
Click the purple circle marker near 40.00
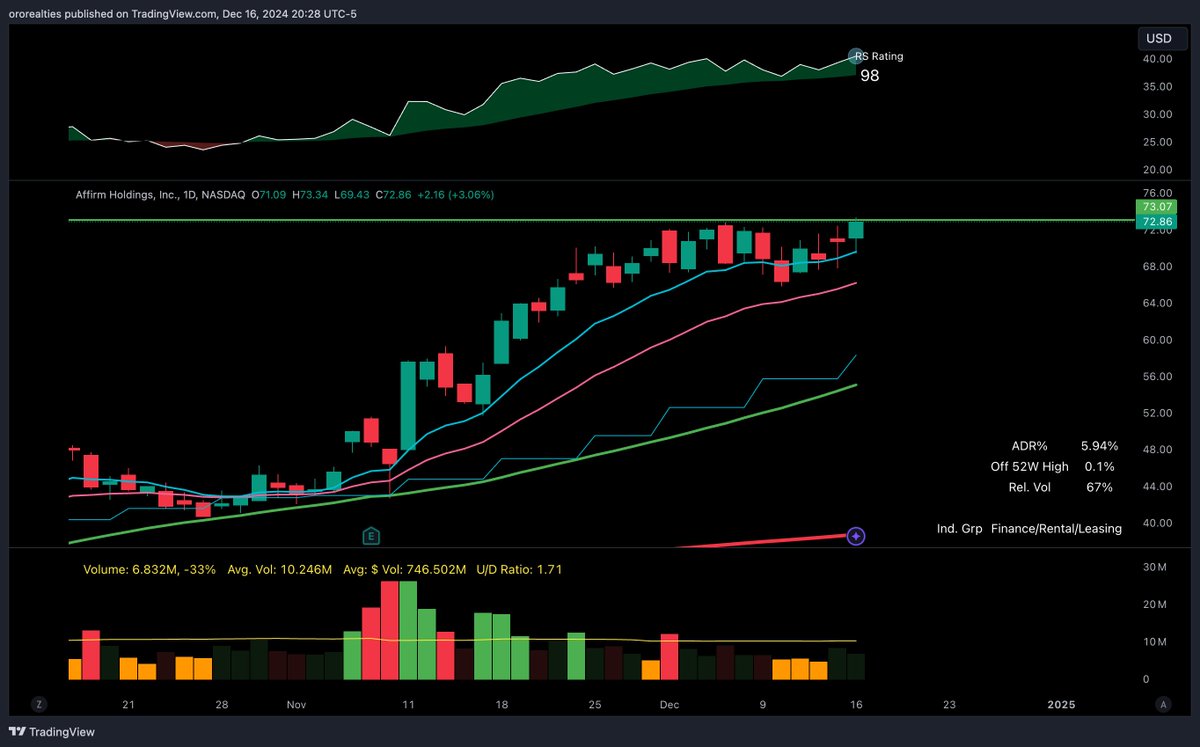(856, 536)
